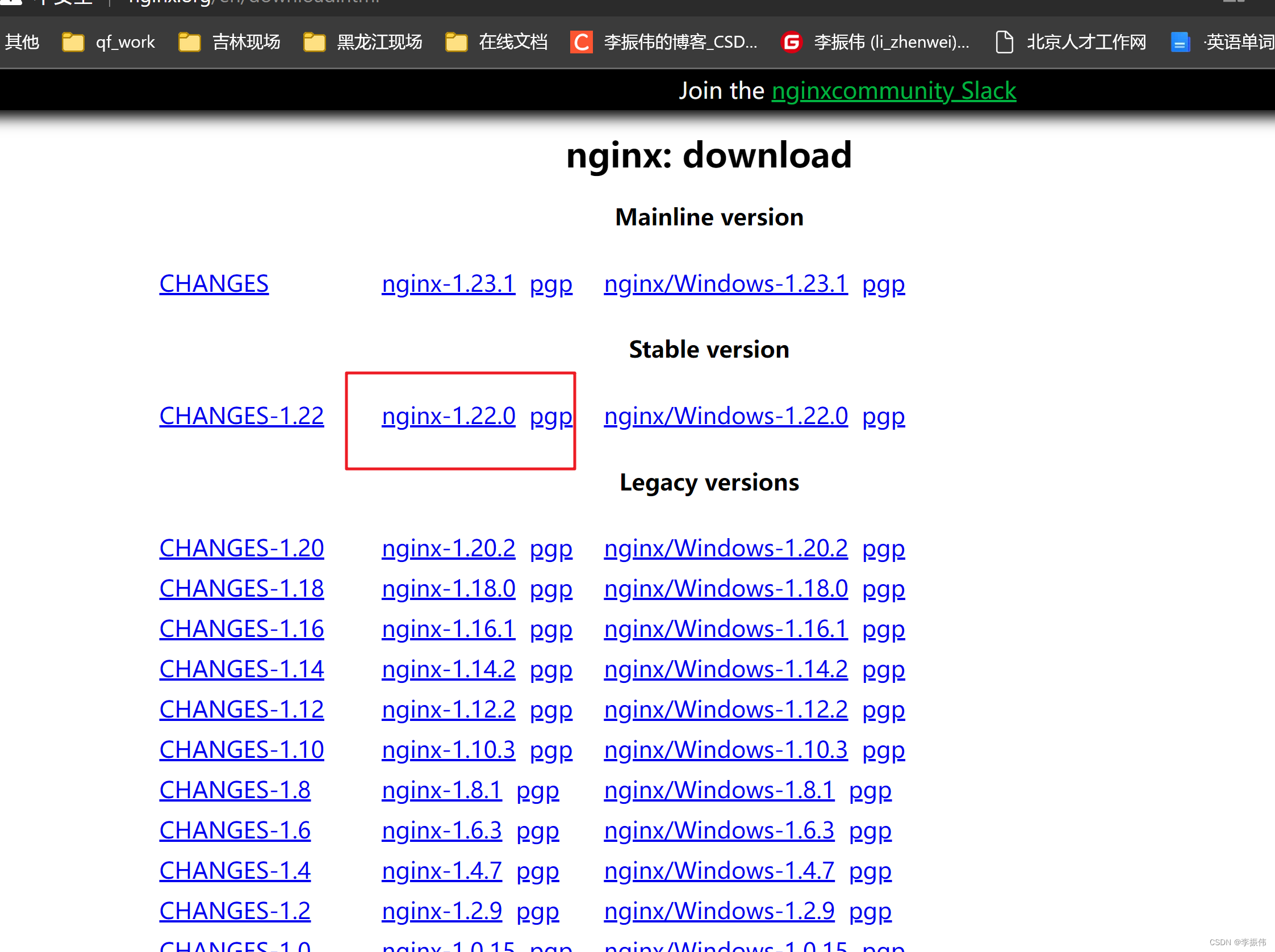Open CHANGES-1.16 link
The width and height of the screenshot is (1275, 952).
(x=241, y=630)
